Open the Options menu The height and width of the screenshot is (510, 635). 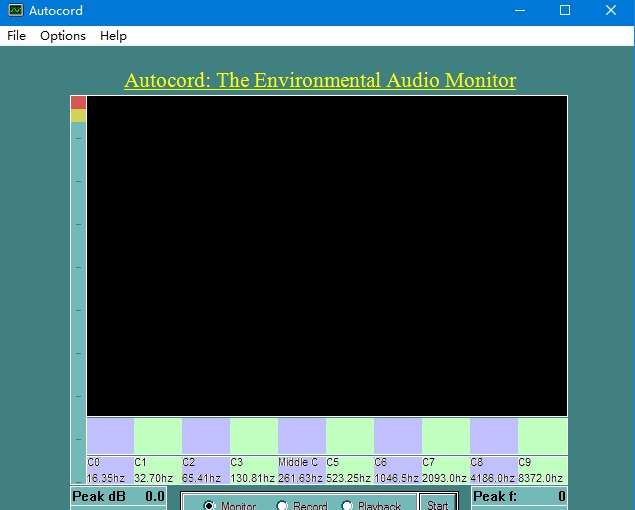(x=63, y=36)
